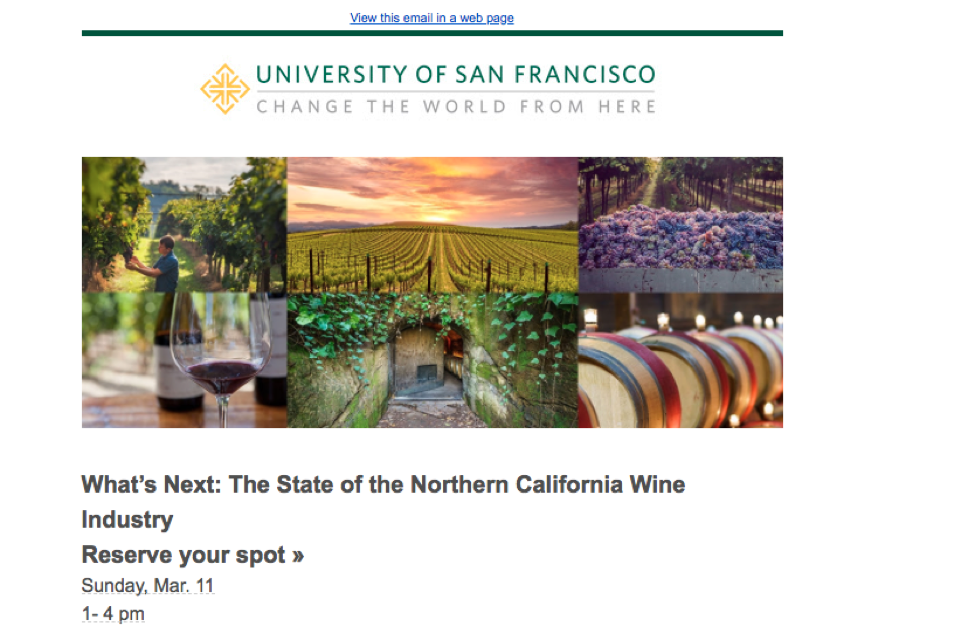Click the sun on the vineyard horizon
Image resolution: width=975 pixels, height=633 pixels.
[437, 216]
